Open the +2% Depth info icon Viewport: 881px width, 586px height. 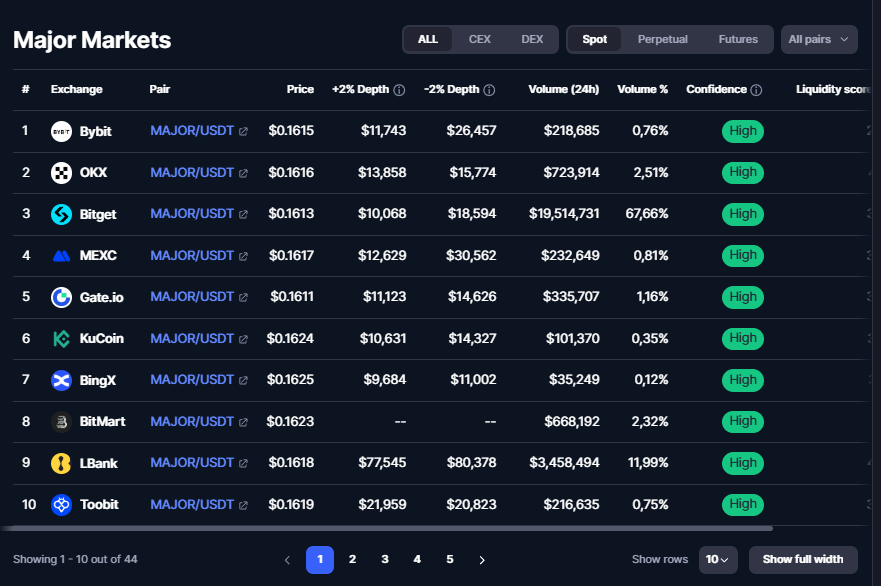coord(399,90)
